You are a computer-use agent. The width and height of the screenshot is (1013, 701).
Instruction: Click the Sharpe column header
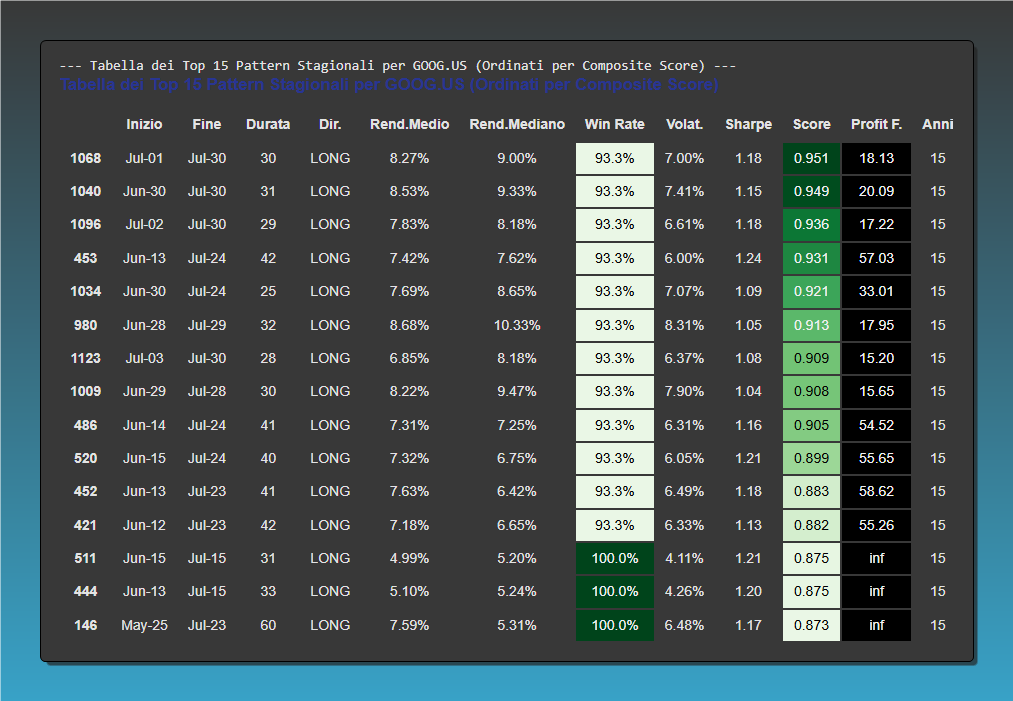coord(748,124)
